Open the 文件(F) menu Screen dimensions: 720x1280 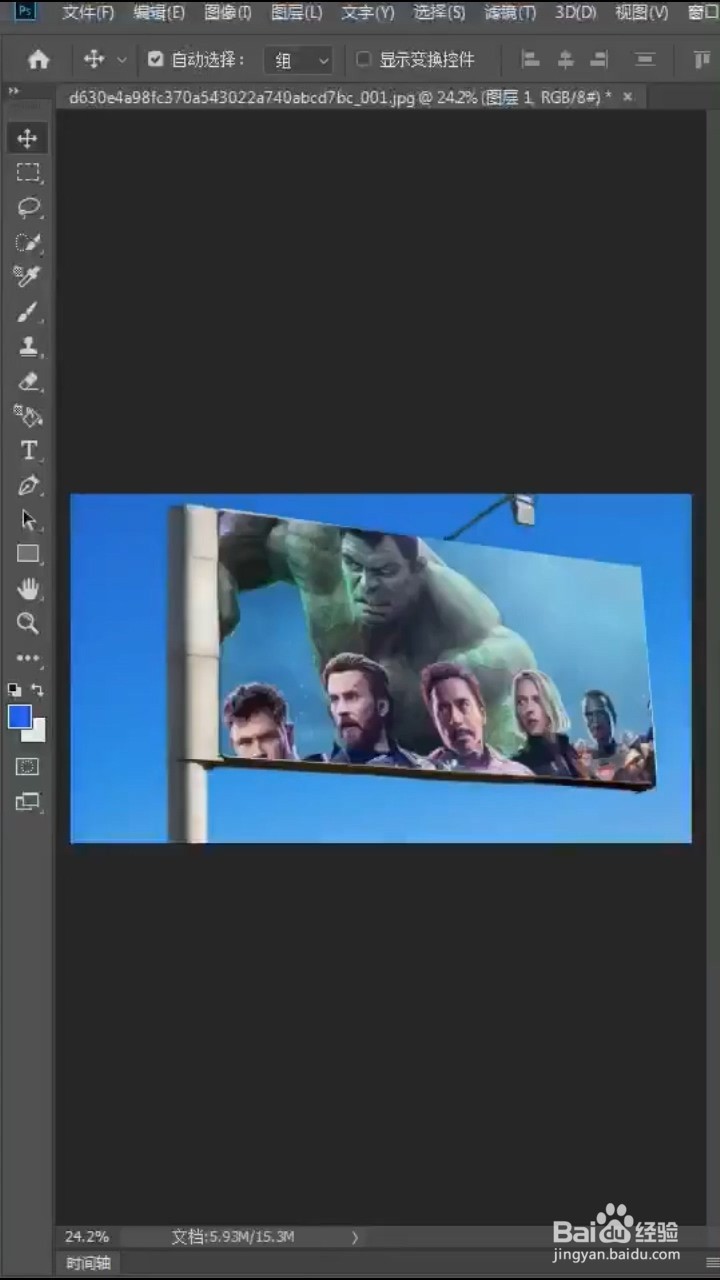(x=88, y=13)
